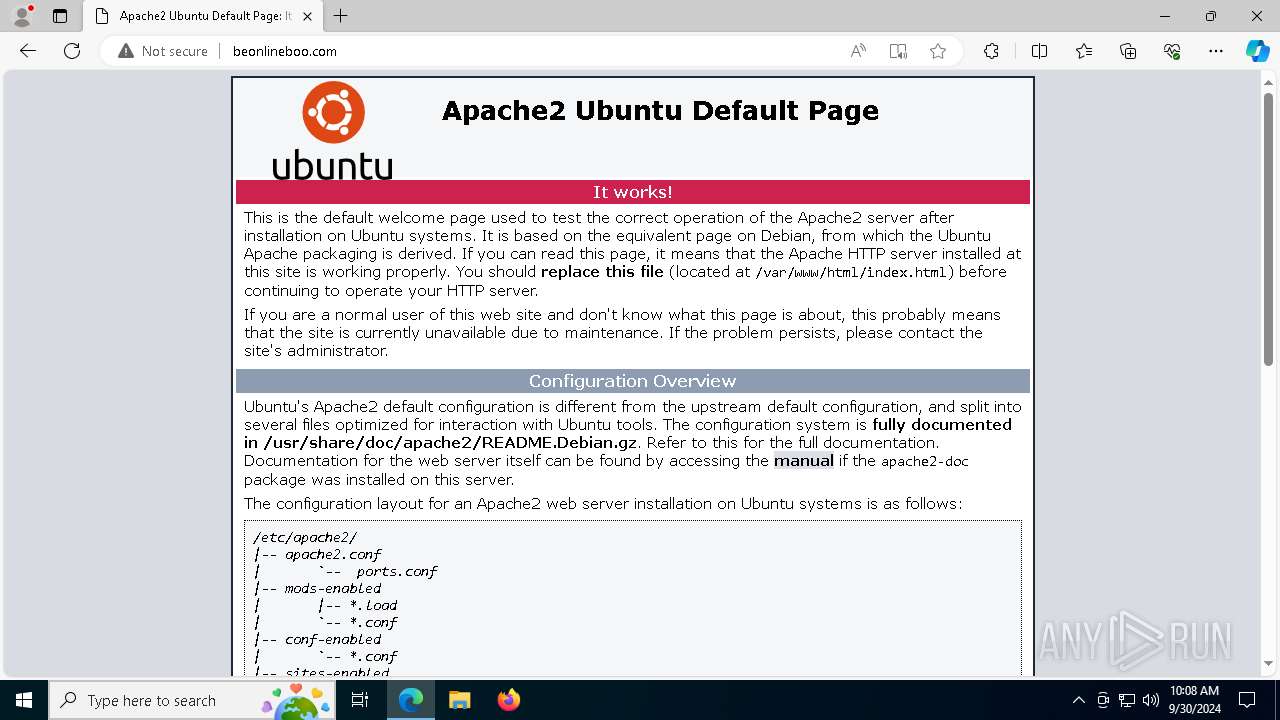Activate Read aloud icon in address bar

pyautogui.click(x=858, y=51)
